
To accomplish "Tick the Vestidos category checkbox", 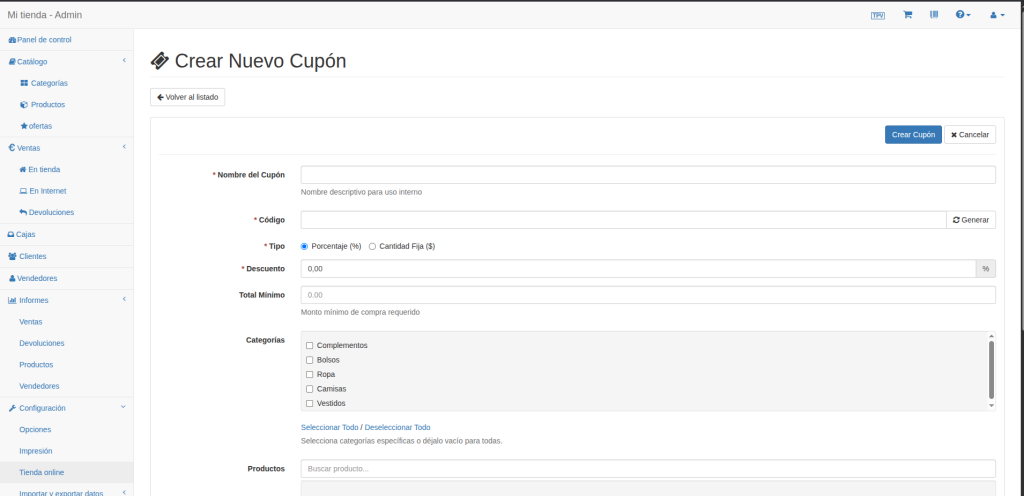I will [x=310, y=403].
